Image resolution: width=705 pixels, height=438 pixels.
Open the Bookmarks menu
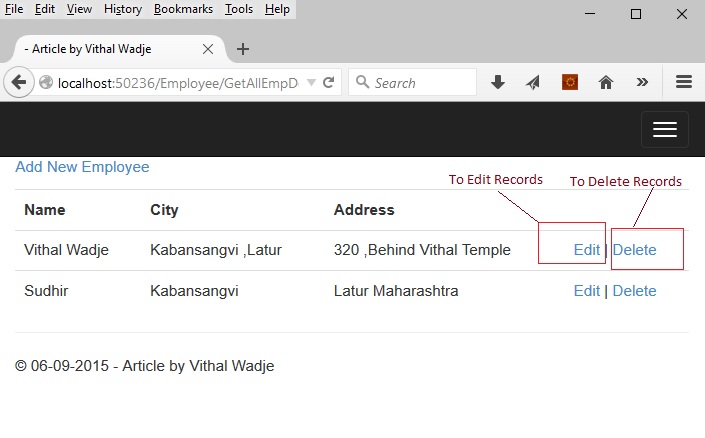183,9
